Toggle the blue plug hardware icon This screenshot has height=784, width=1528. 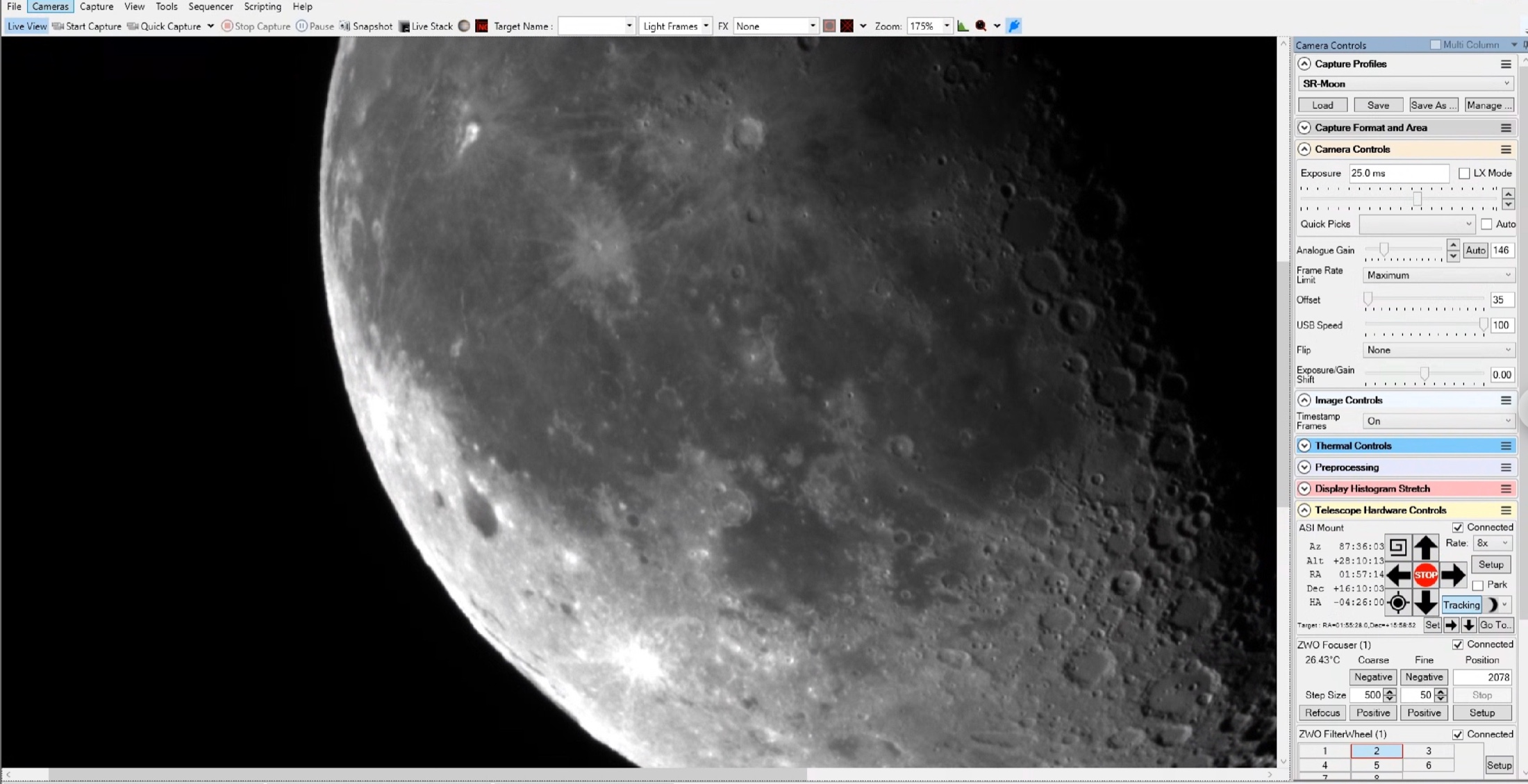[1014, 26]
